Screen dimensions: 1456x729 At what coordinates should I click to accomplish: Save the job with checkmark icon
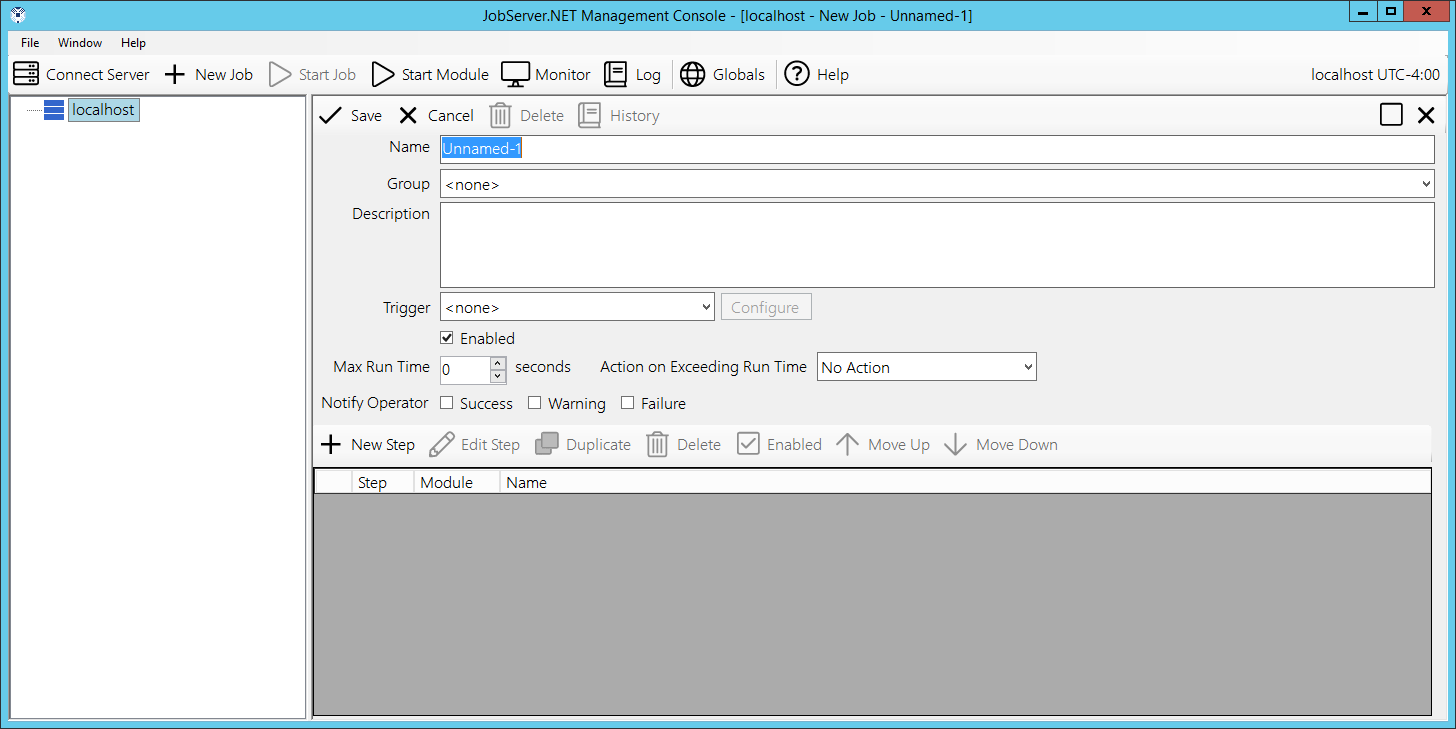(x=330, y=116)
